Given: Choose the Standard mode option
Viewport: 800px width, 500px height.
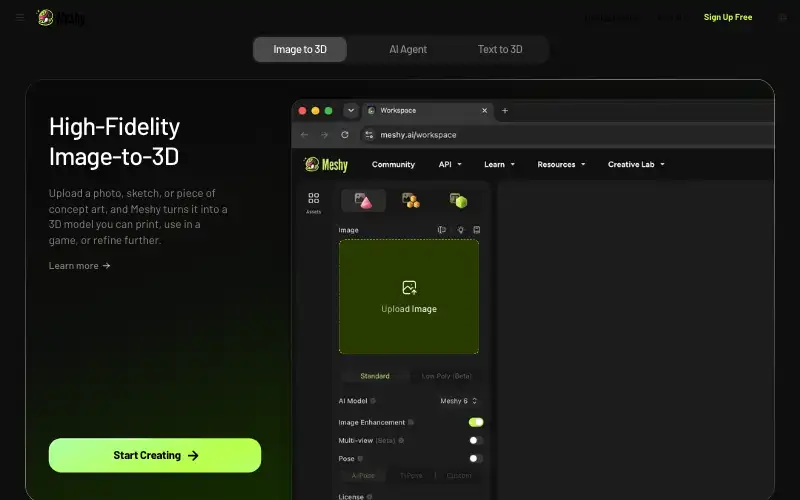Looking at the screenshot, I should (375, 376).
